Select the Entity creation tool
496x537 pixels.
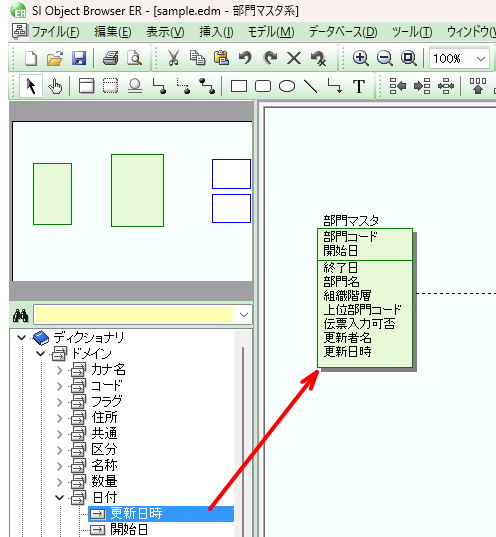87,86
